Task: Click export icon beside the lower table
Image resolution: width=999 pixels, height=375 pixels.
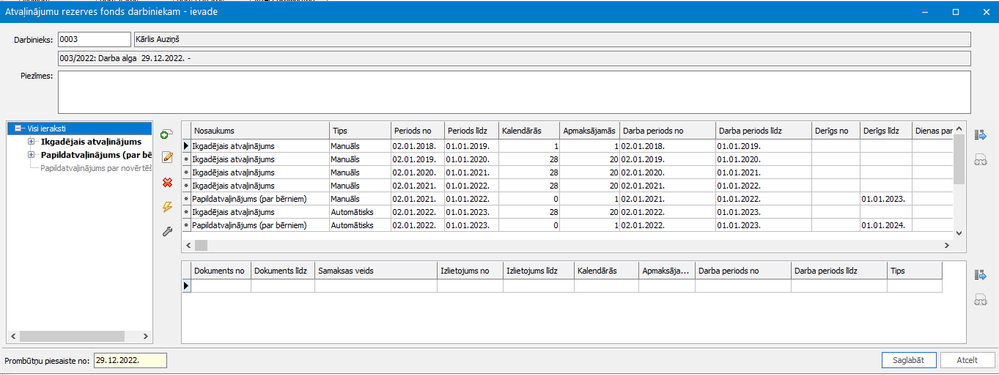Action: pyautogui.click(x=980, y=275)
